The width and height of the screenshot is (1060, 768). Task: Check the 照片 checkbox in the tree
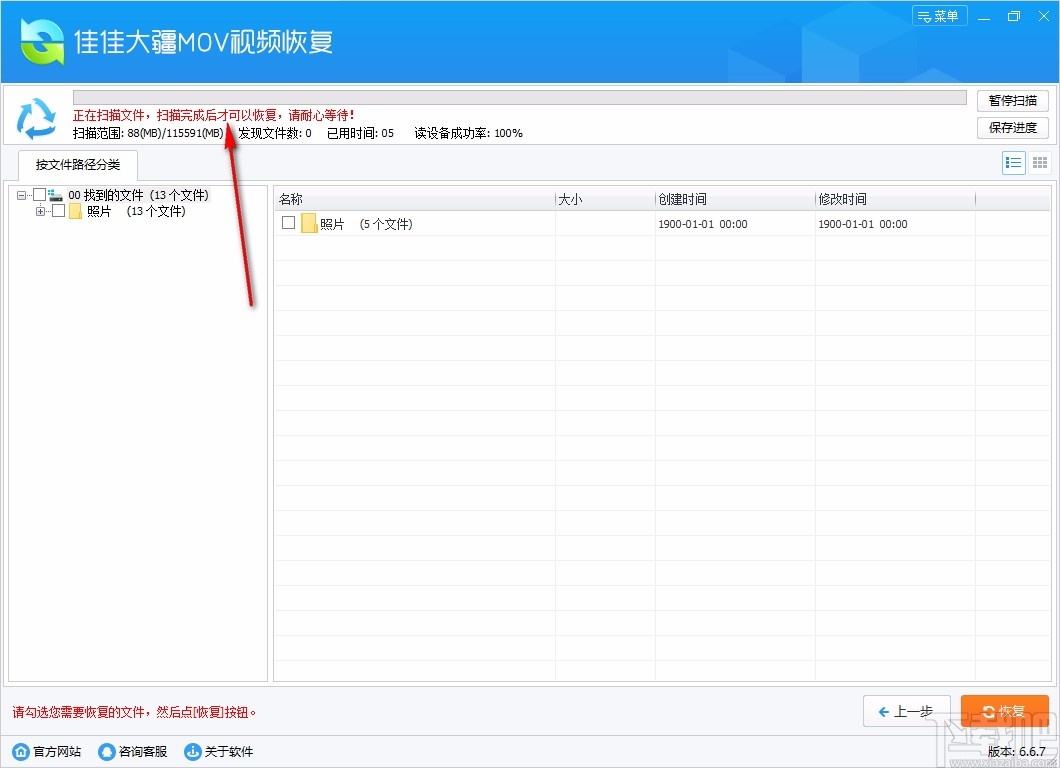pos(58,211)
